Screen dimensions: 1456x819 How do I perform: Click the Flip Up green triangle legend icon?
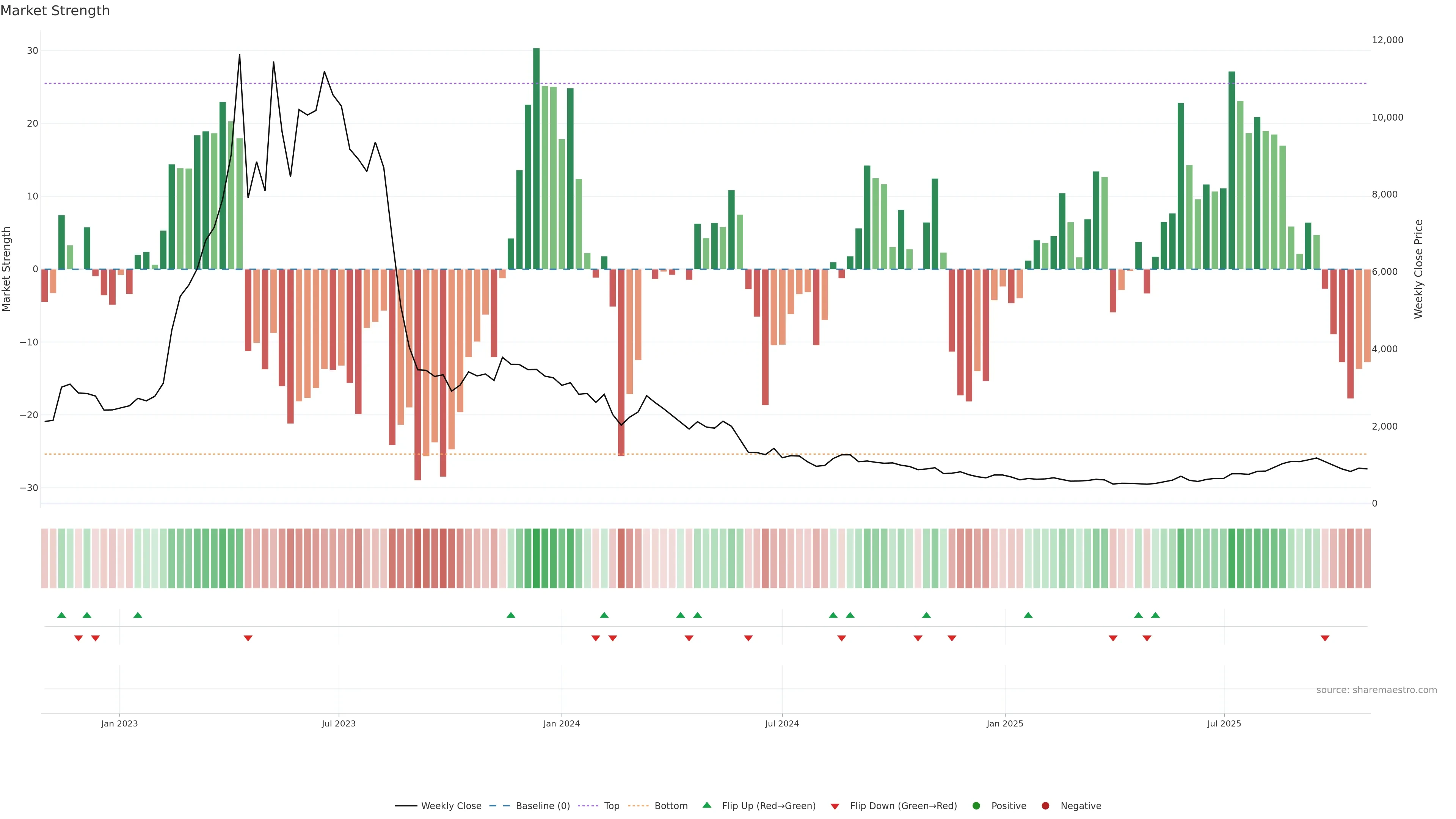pyautogui.click(x=706, y=805)
